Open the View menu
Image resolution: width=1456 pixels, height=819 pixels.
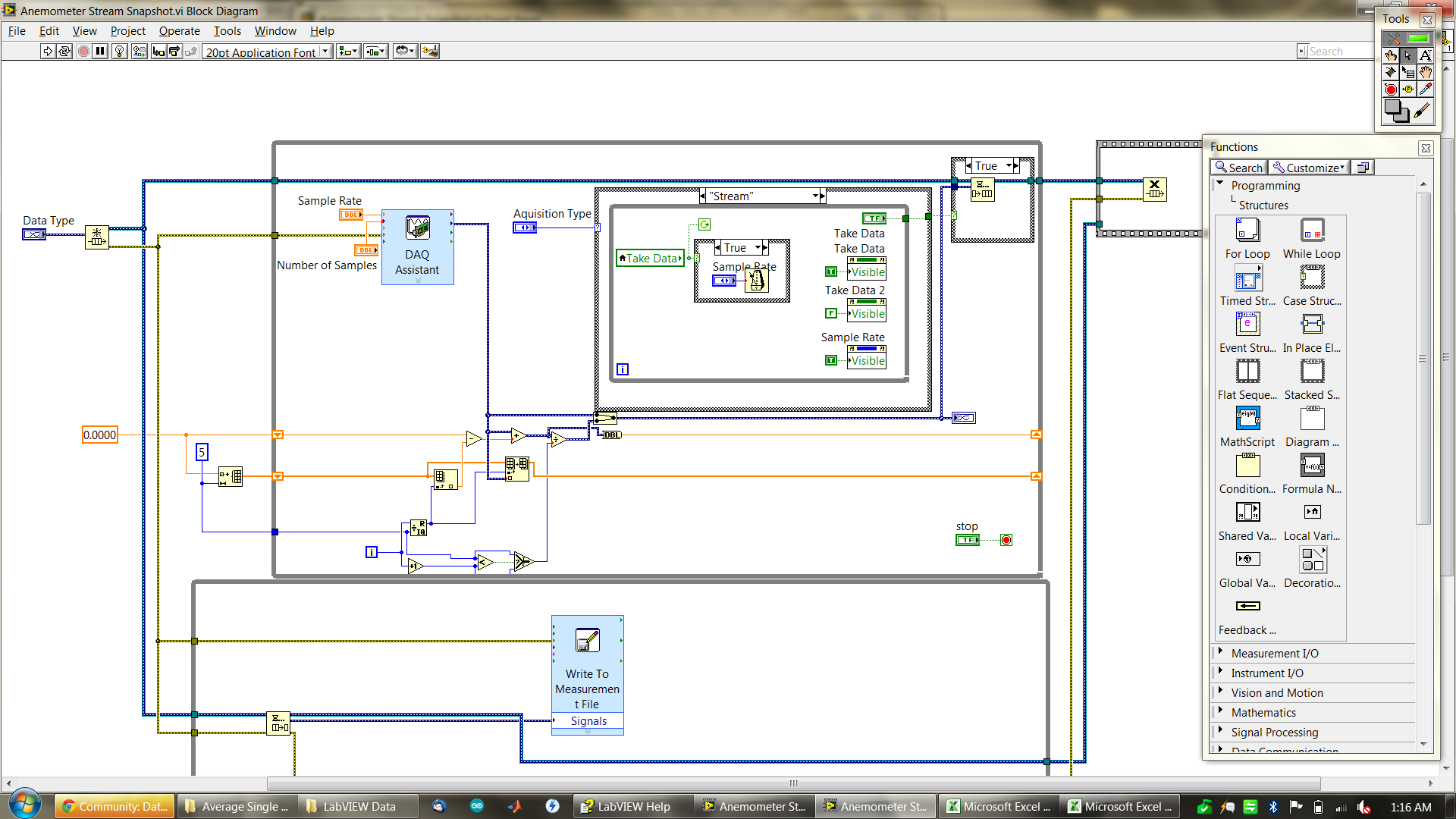[x=84, y=31]
